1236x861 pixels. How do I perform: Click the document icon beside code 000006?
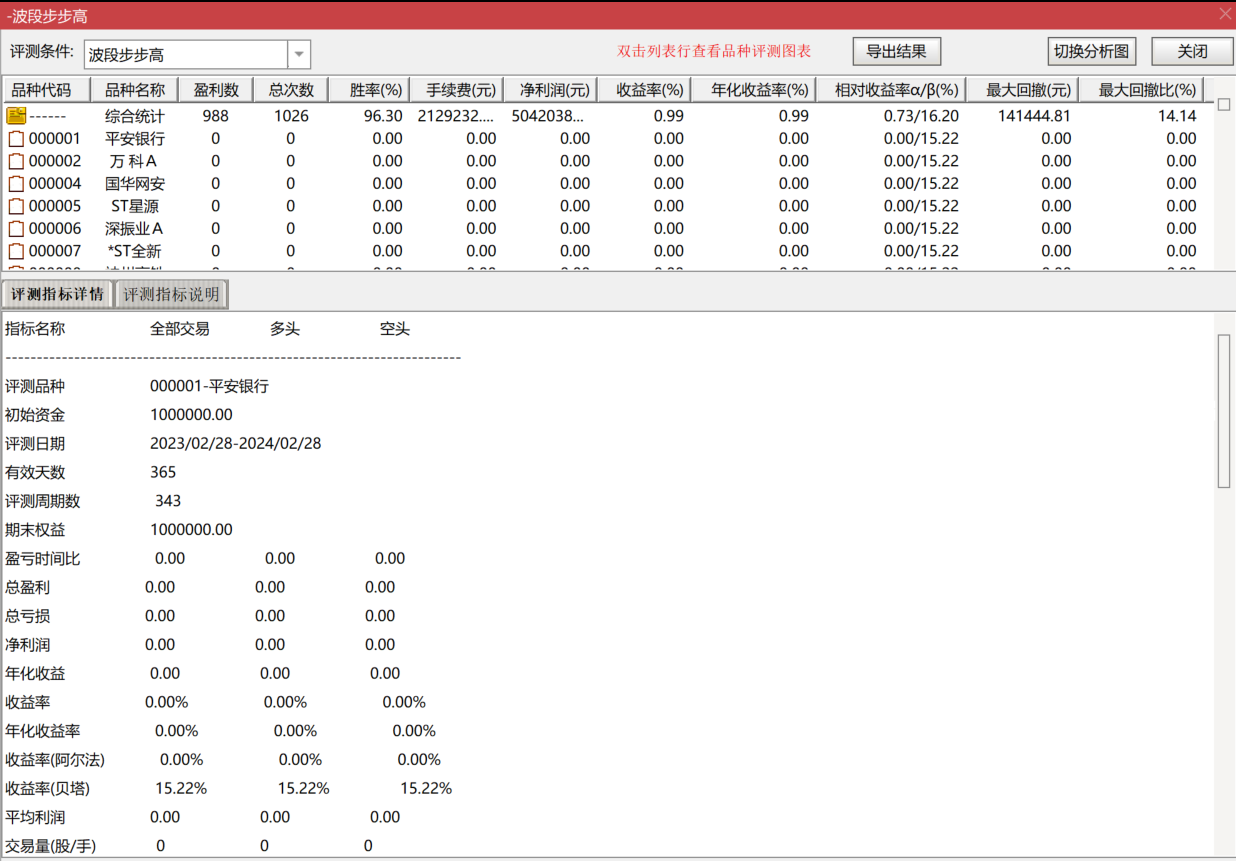16,229
